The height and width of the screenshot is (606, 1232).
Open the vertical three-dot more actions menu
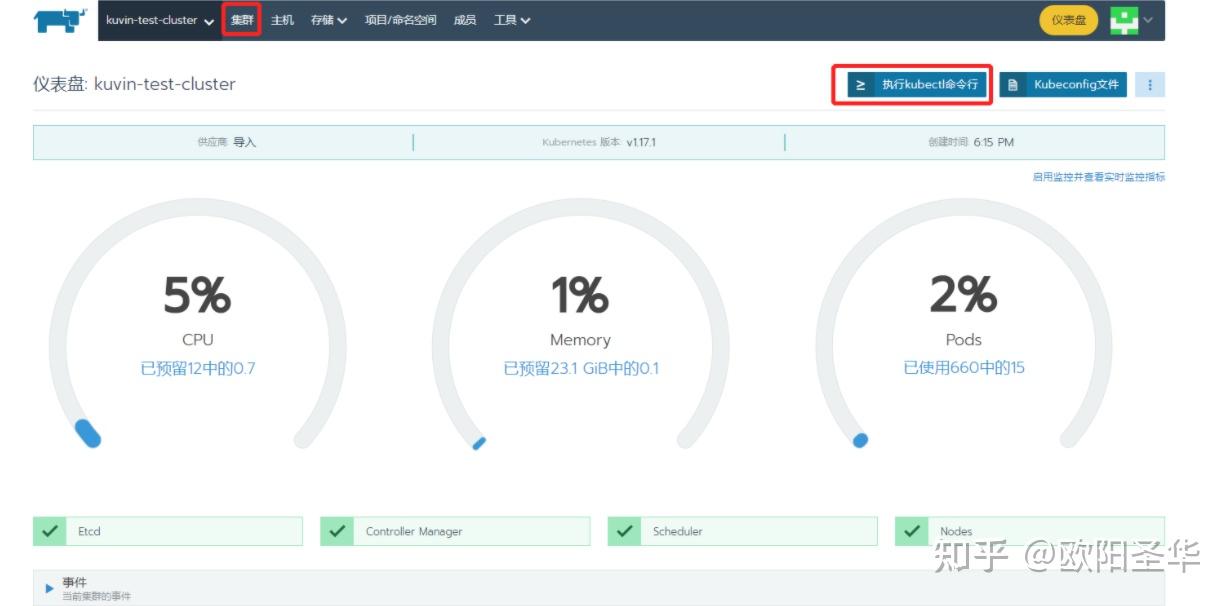[x=1150, y=85]
